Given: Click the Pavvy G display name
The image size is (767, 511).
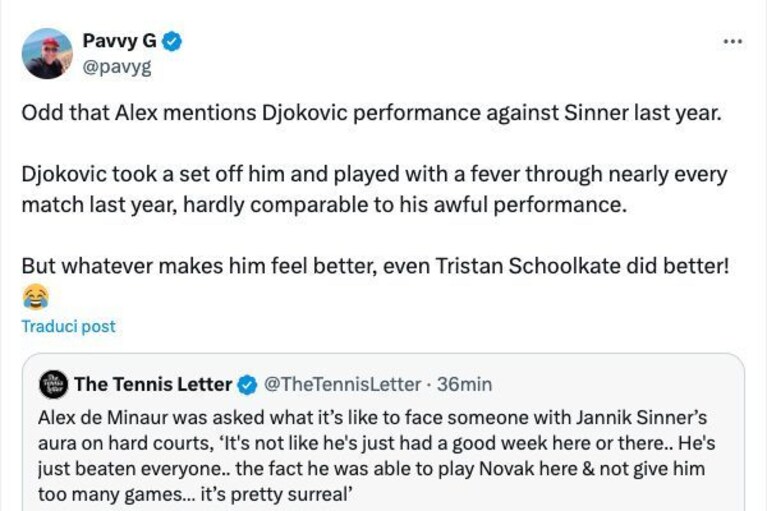Looking at the screenshot, I should tap(119, 41).
